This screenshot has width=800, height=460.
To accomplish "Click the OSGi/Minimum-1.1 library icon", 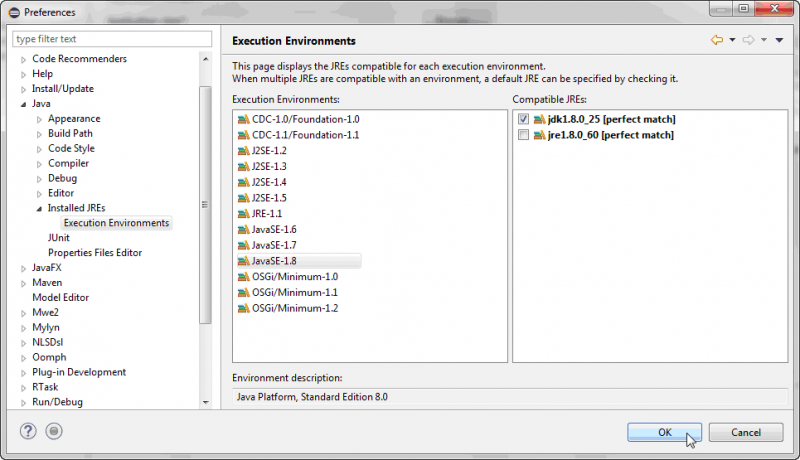I will pyautogui.click(x=243, y=293).
